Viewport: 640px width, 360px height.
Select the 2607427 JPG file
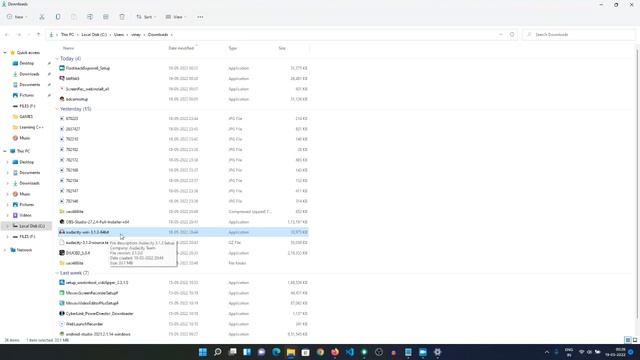73,129
